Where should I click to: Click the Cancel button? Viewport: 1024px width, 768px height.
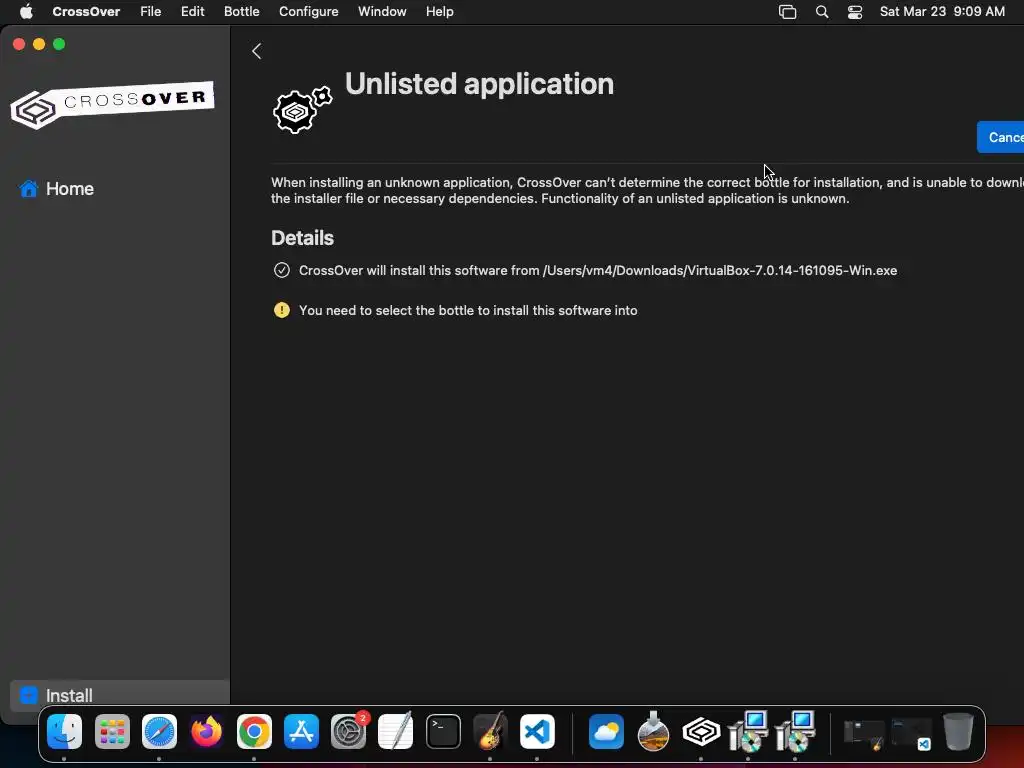coord(1001,137)
